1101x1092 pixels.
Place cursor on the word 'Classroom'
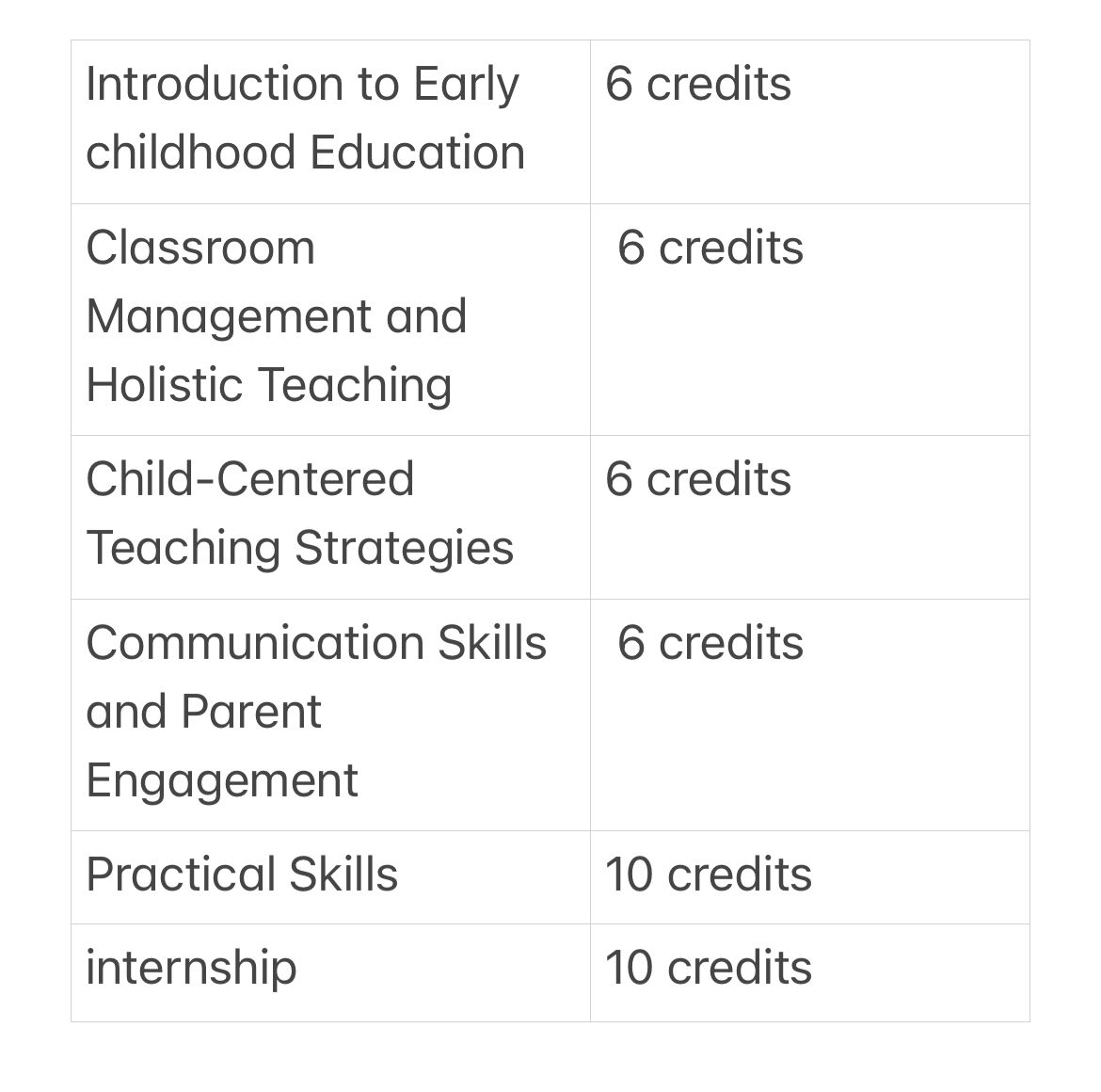[x=200, y=248]
